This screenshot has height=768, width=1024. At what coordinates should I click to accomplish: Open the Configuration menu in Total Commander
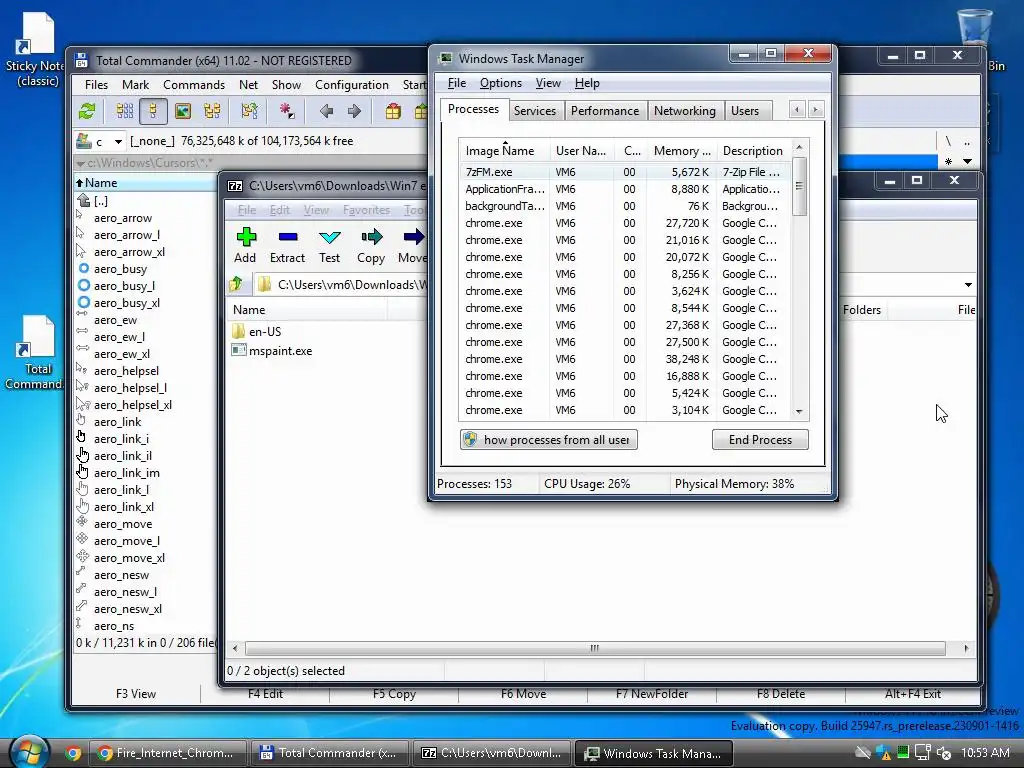(x=352, y=85)
